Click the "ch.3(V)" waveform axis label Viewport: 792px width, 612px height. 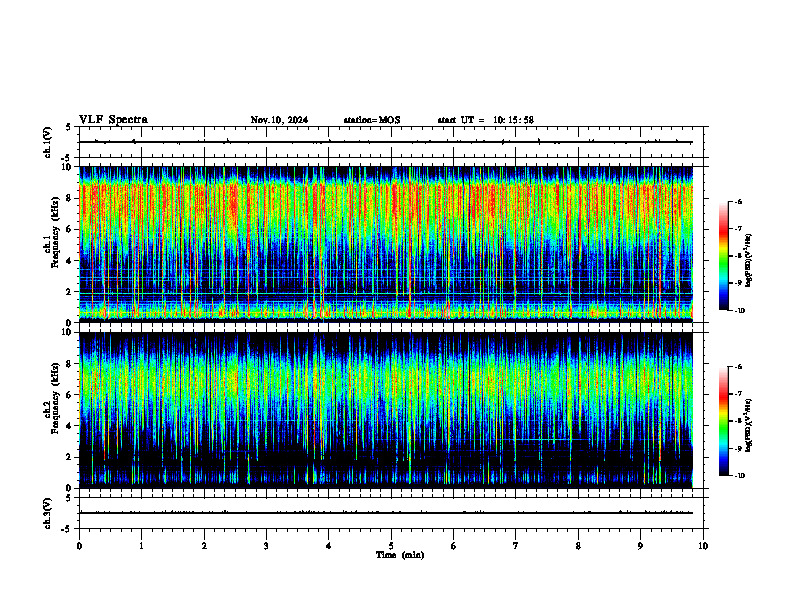click(x=47, y=513)
